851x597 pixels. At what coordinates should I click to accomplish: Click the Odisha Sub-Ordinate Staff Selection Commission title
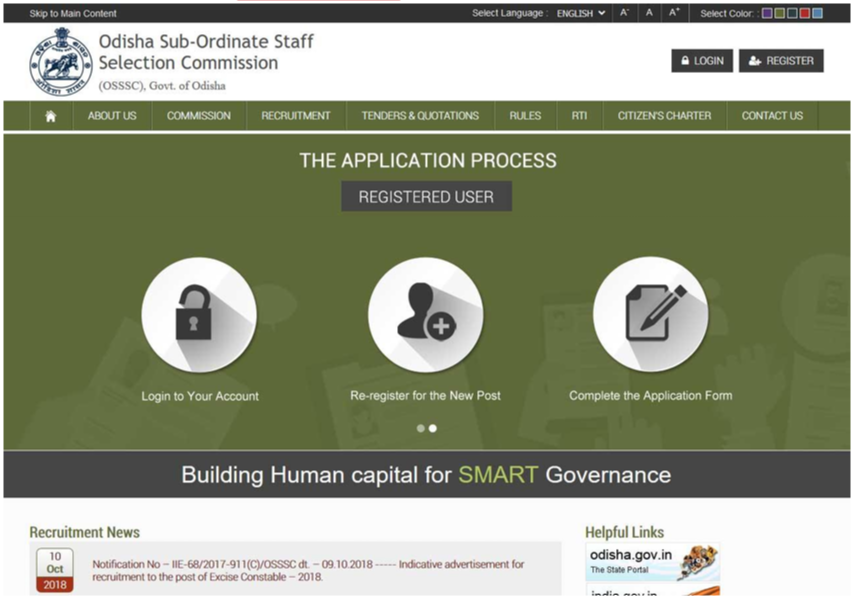(x=206, y=52)
